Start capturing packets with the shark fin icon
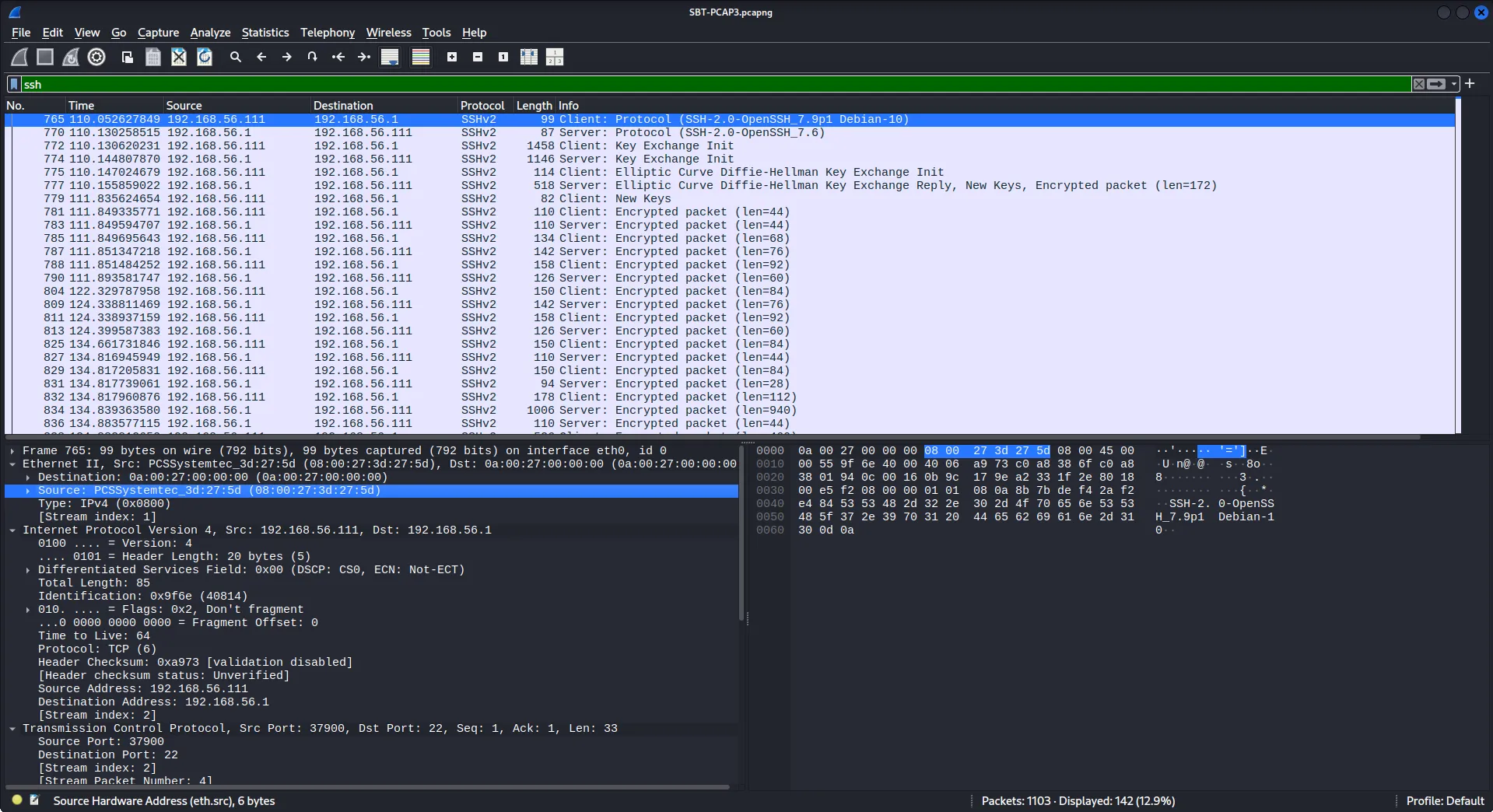Image resolution: width=1493 pixels, height=812 pixels. point(19,57)
